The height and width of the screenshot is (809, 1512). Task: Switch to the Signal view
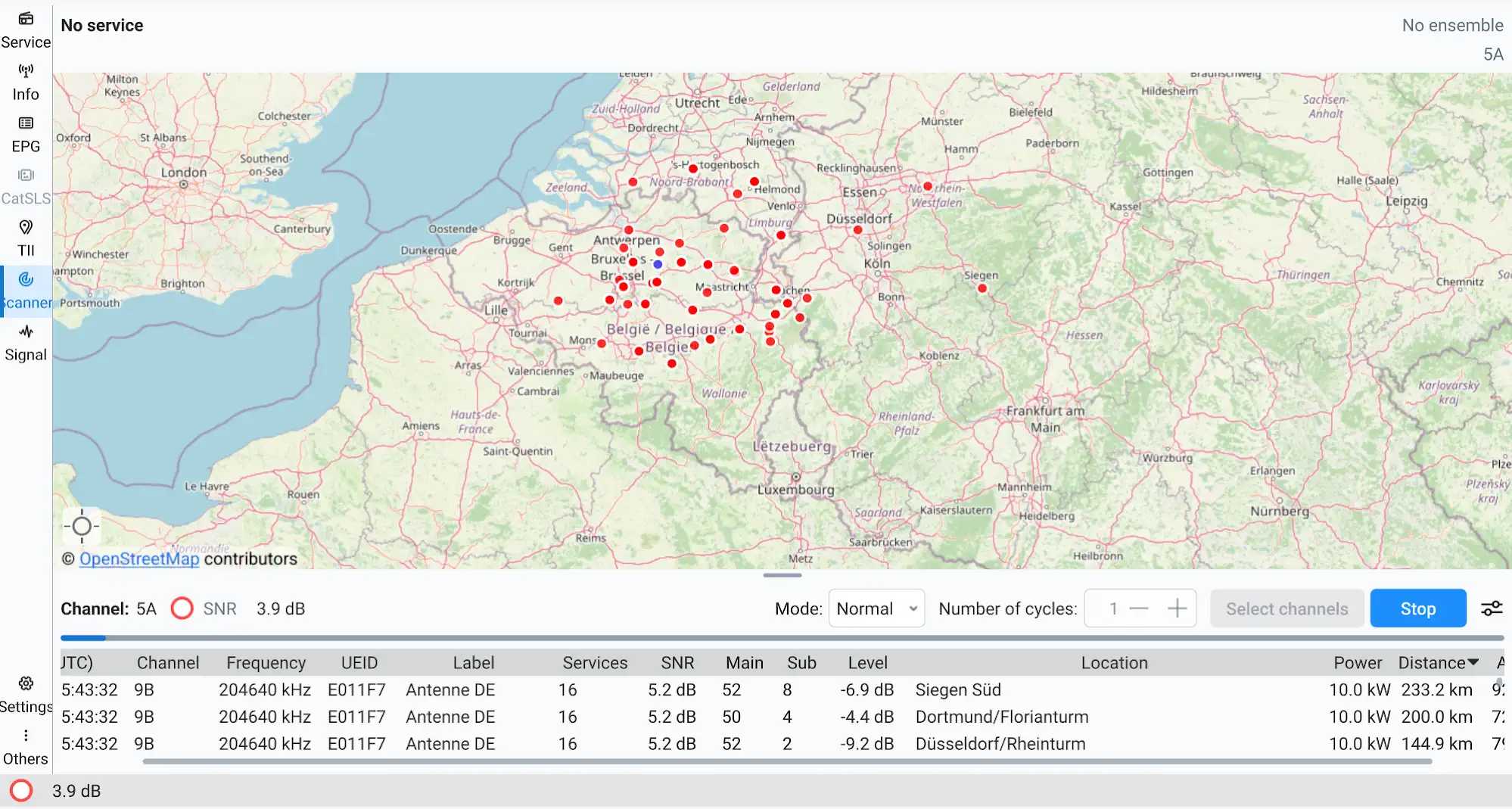26,343
